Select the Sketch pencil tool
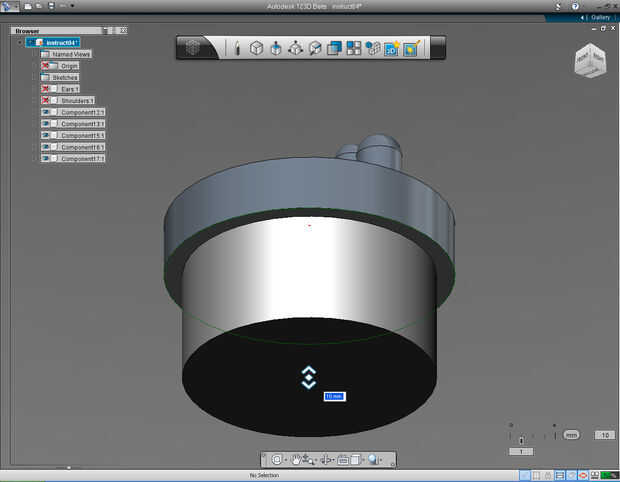This screenshot has width=620, height=482. point(237,47)
